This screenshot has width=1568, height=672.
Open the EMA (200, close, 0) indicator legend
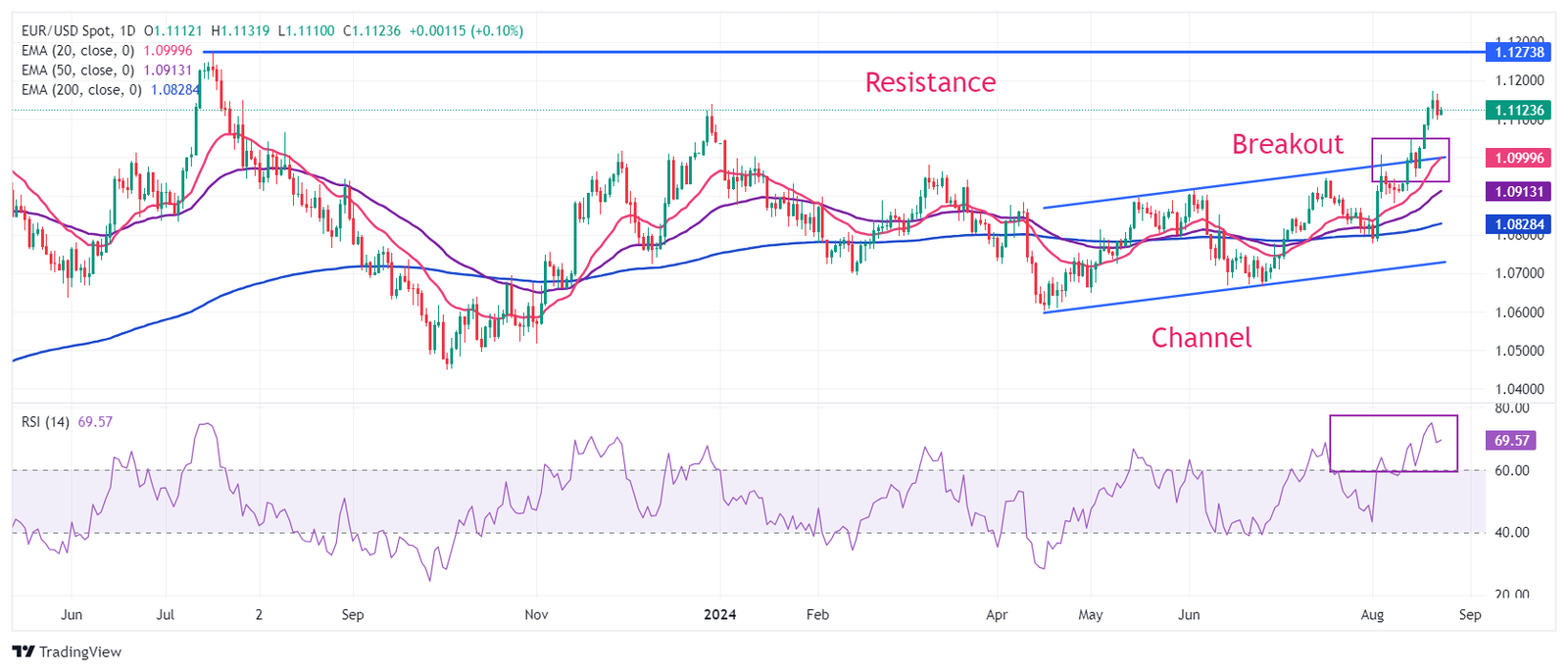pyautogui.click(x=81, y=90)
